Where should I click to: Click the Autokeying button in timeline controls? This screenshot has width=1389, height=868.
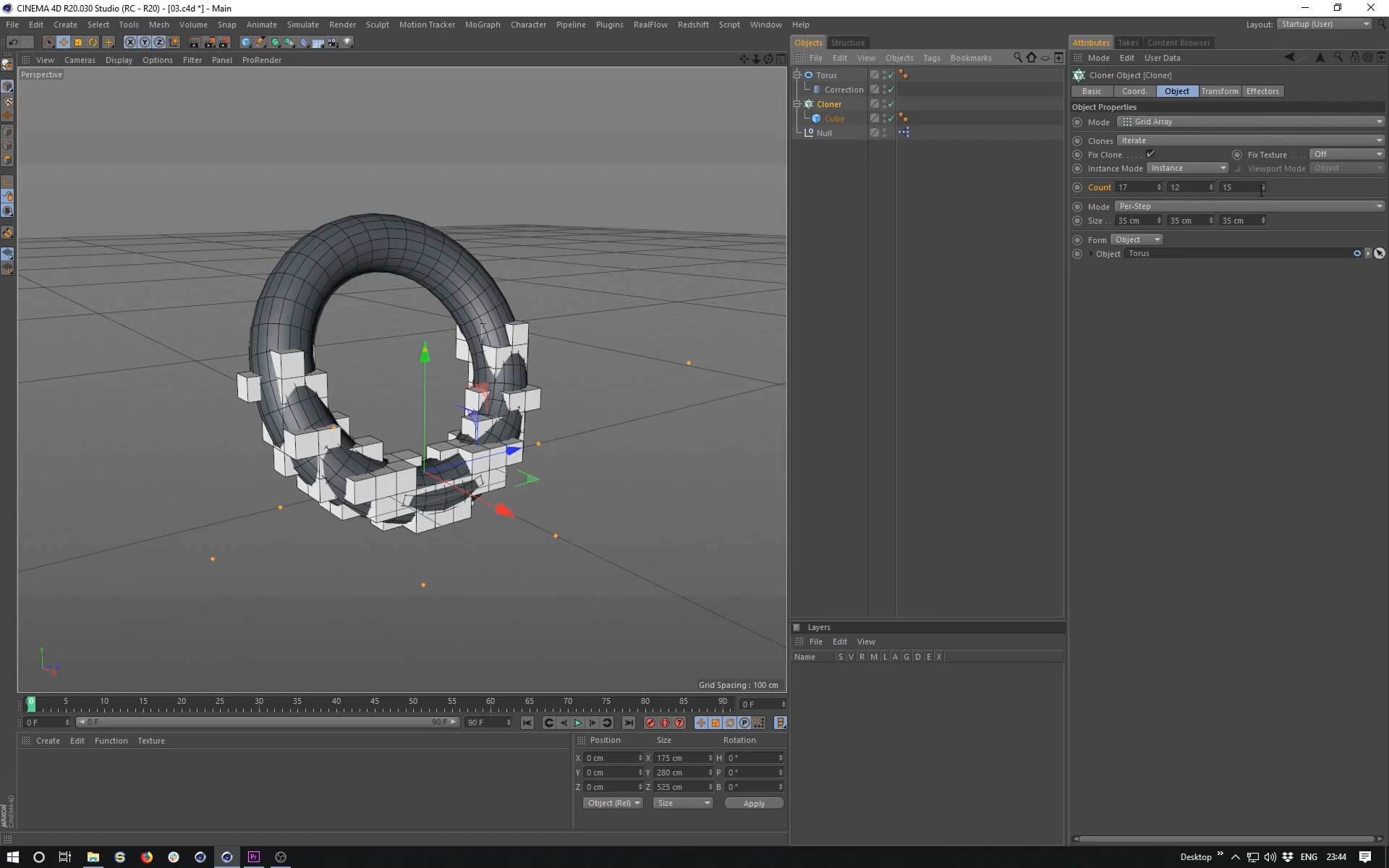pos(664,723)
